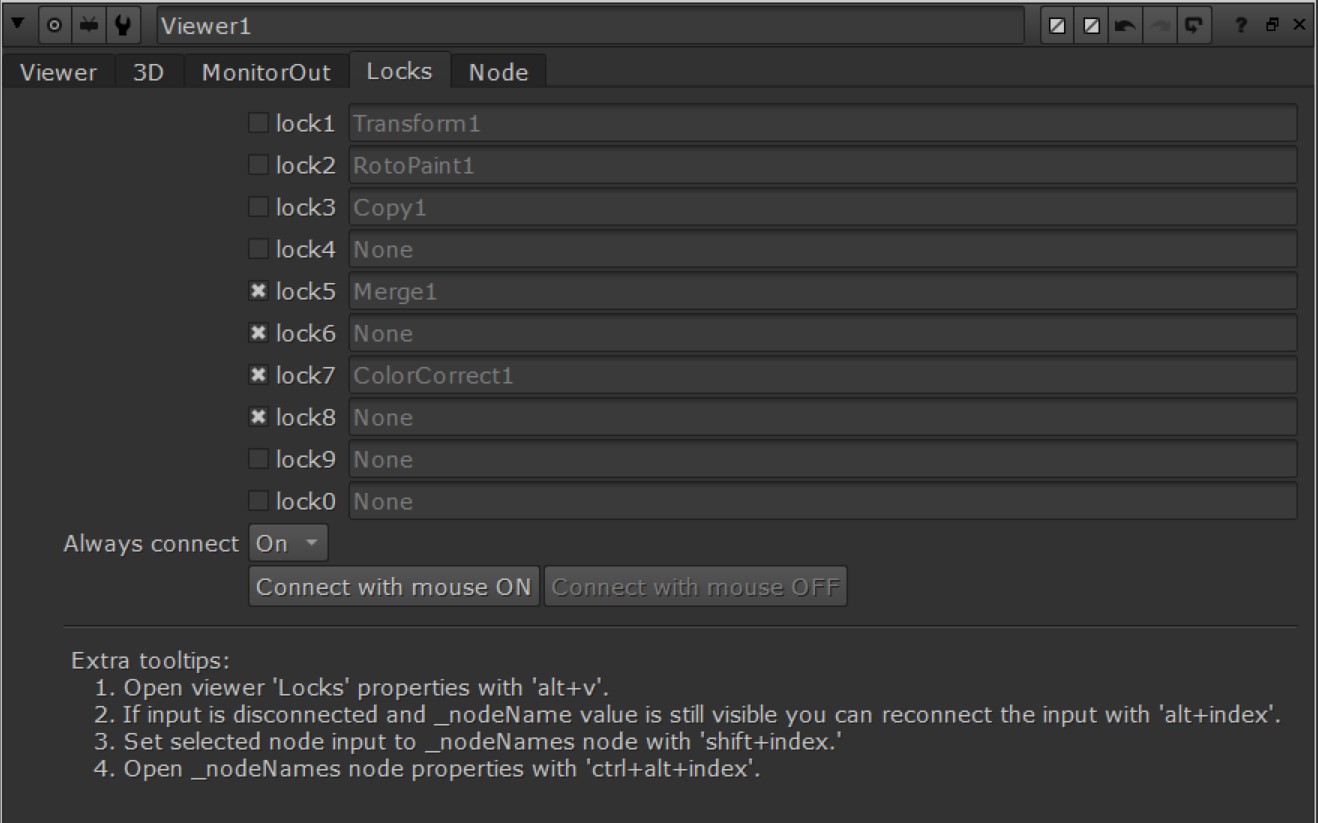Disable the lock5 checkbox for Merge1
This screenshot has height=823, width=1318.
pyautogui.click(x=259, y=291)
